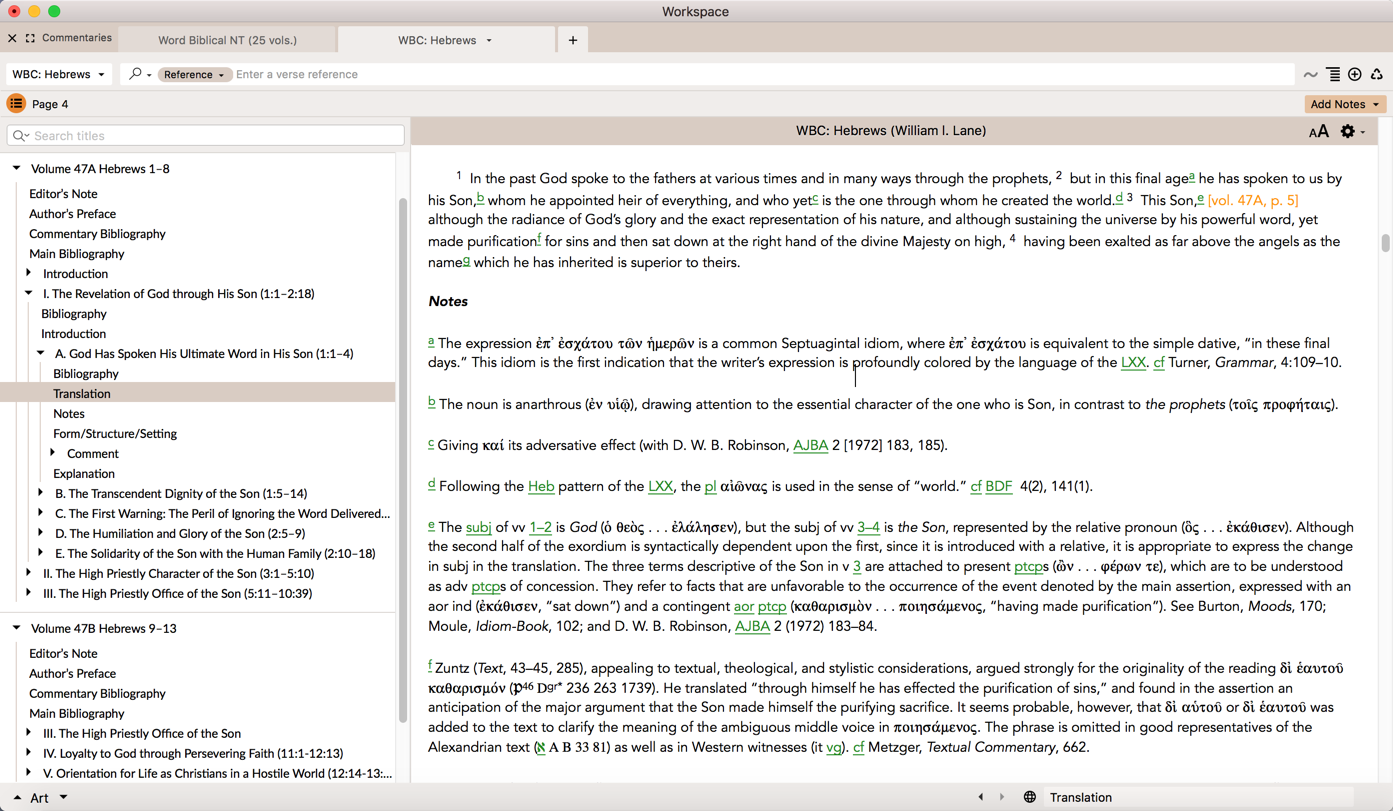The width and height of the screenshot is (1393, 811).
Task: Select Editor's Note under Volume 47A
Action: [x=63, y=194]
